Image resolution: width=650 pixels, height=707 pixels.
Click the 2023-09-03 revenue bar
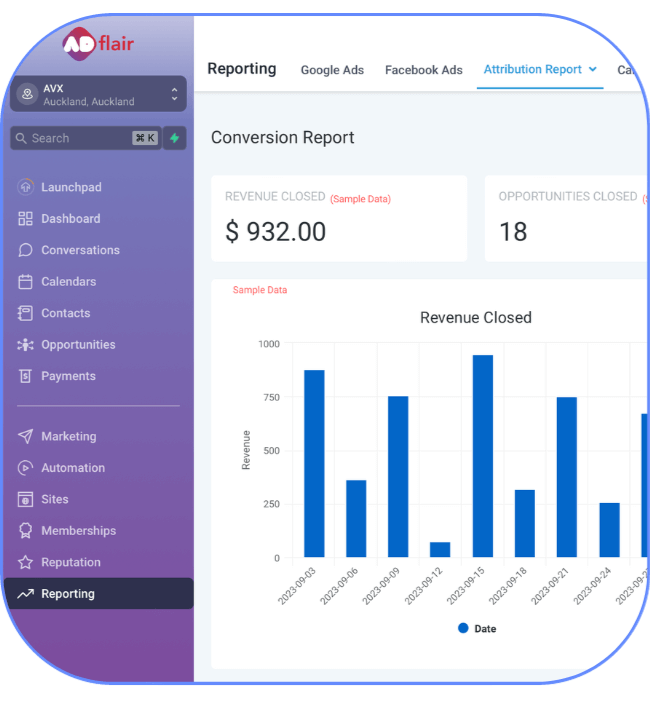(x=314, y=464)
